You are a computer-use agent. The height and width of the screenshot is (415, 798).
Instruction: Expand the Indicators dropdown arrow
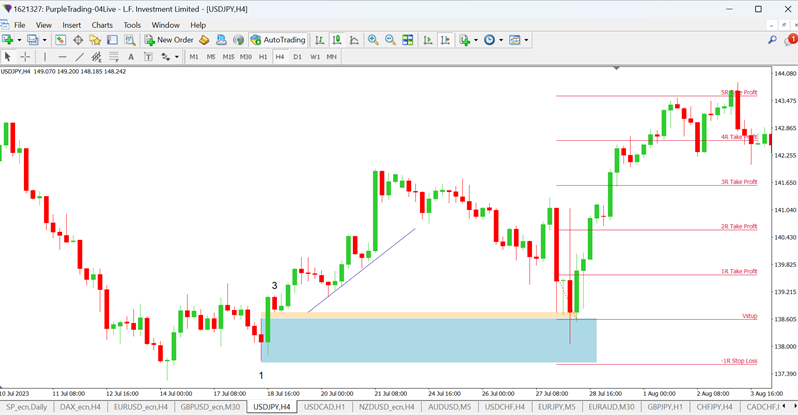point(476,40)
